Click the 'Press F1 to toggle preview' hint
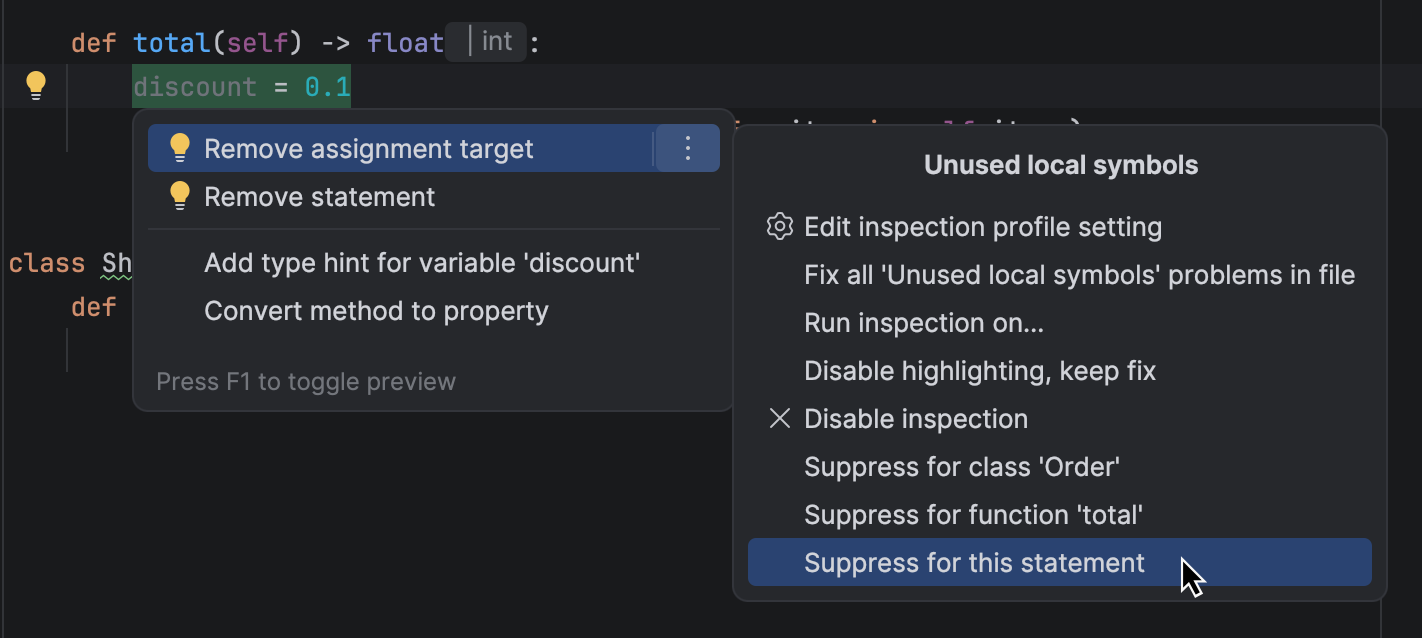The image size is (1422, 638). point(306,381)
